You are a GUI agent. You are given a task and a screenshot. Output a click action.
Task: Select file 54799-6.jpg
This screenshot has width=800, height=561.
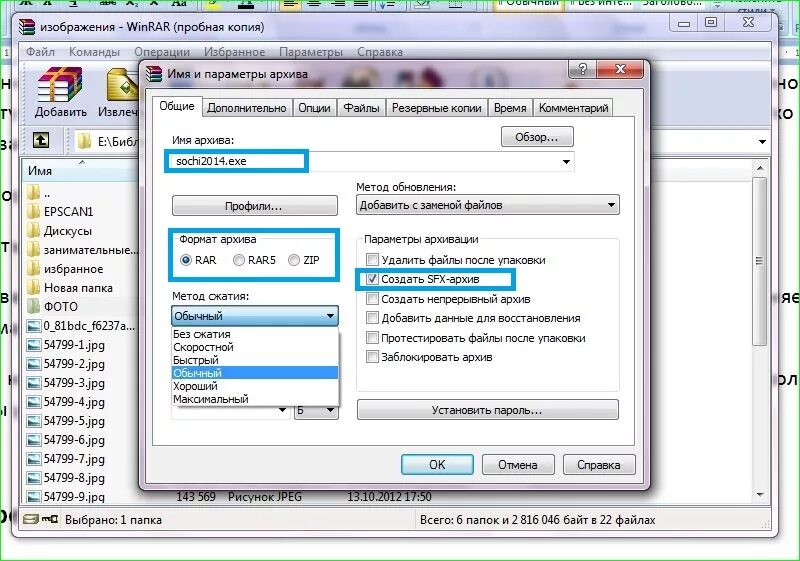(66, 440)
